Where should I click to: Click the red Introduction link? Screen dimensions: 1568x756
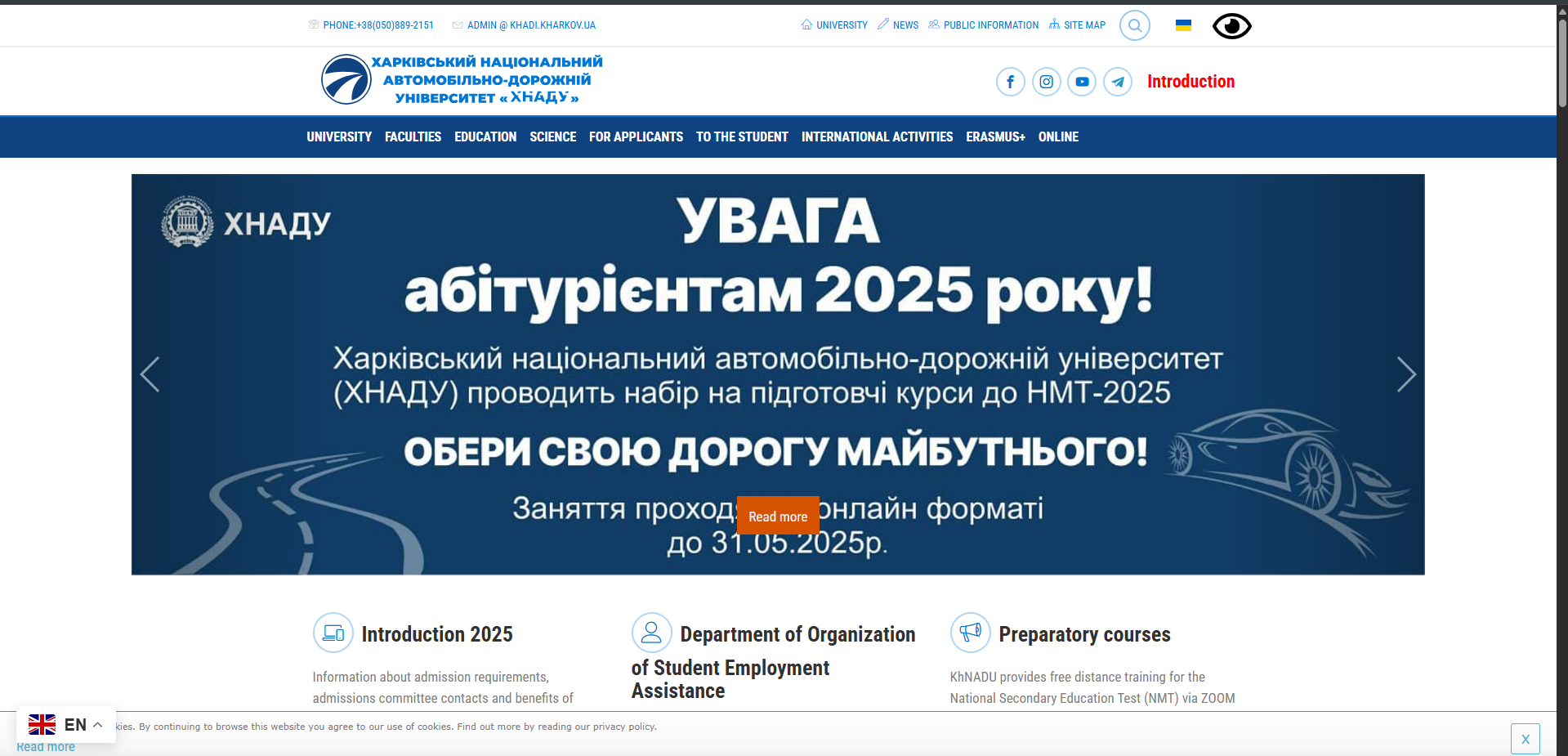tap(1191, 82)
